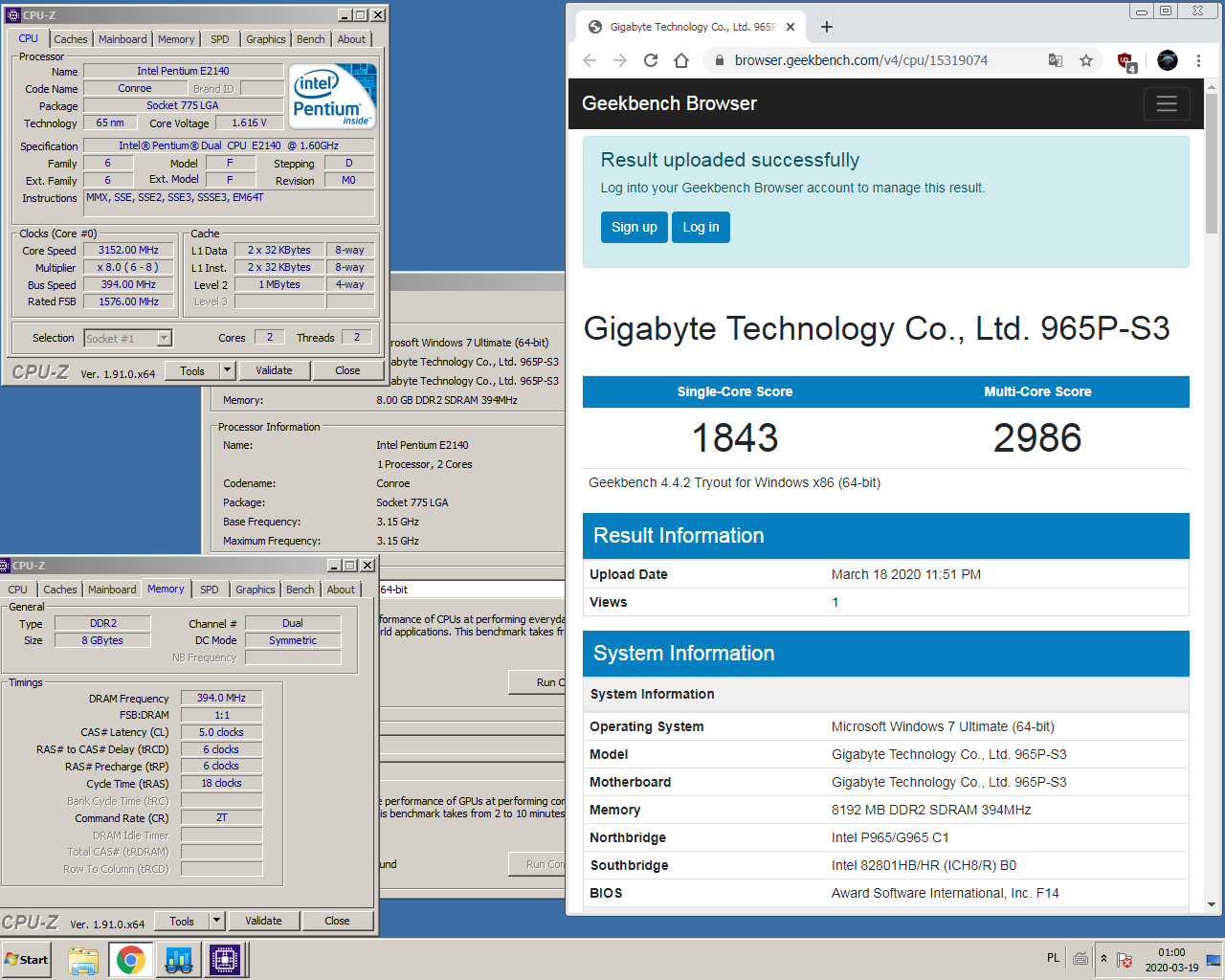This screenshot has height=980, width=1225.
Task: Click Tools button in top CPU-Z window
Action: point(192,370)
